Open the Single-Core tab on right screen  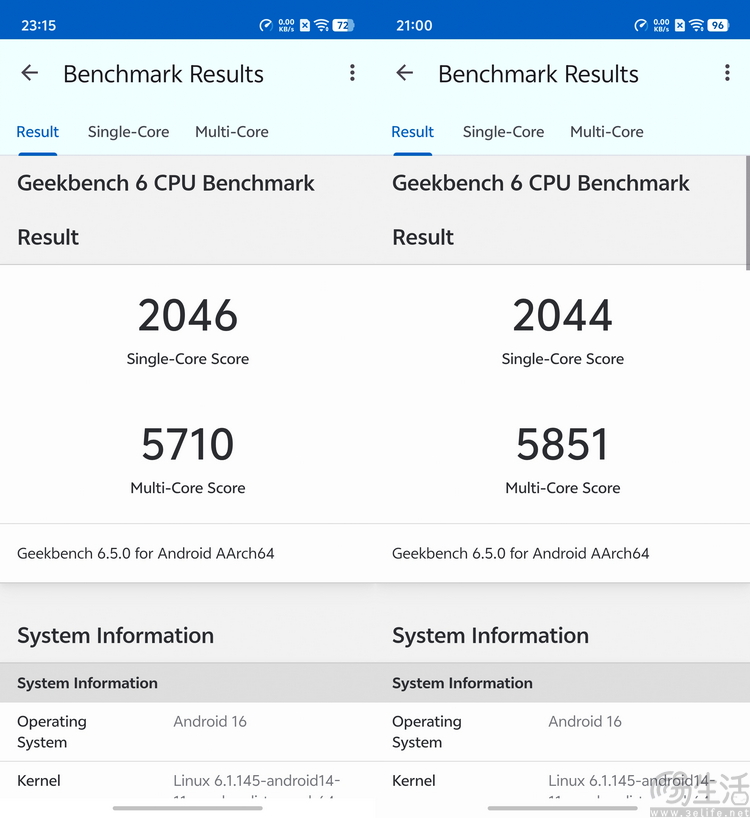[503, 131]
